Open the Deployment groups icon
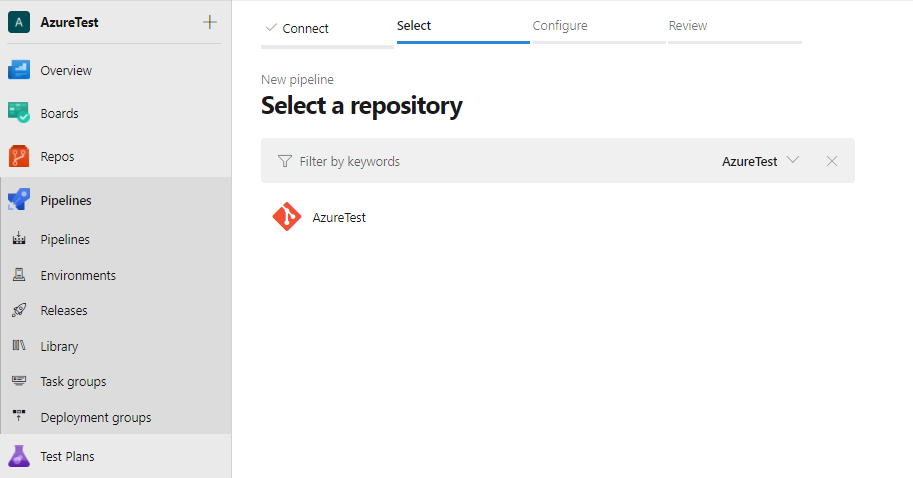The image size is (913, 478). point(19,417)
